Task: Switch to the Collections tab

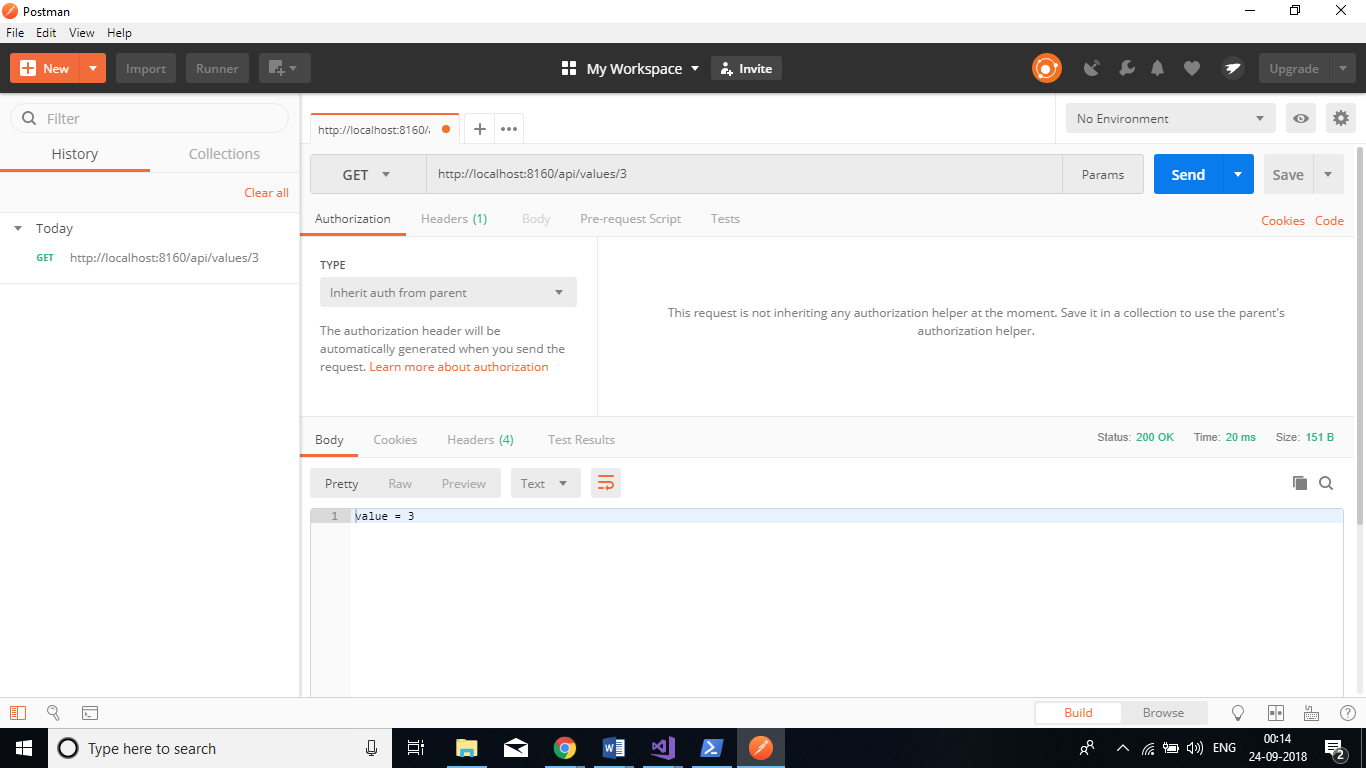Action: (224, 154)
